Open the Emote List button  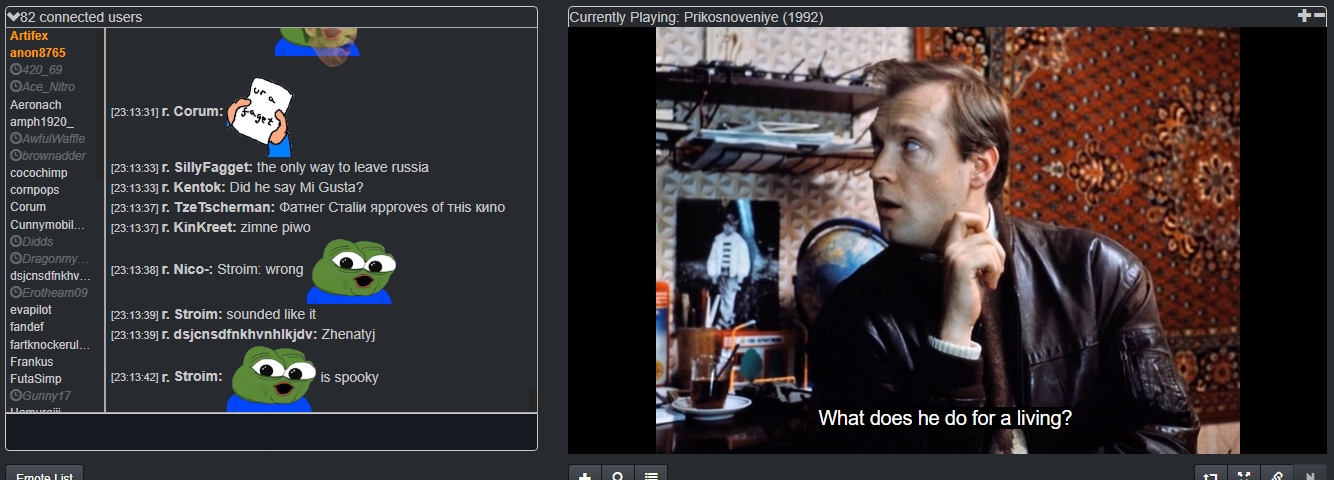44,475
